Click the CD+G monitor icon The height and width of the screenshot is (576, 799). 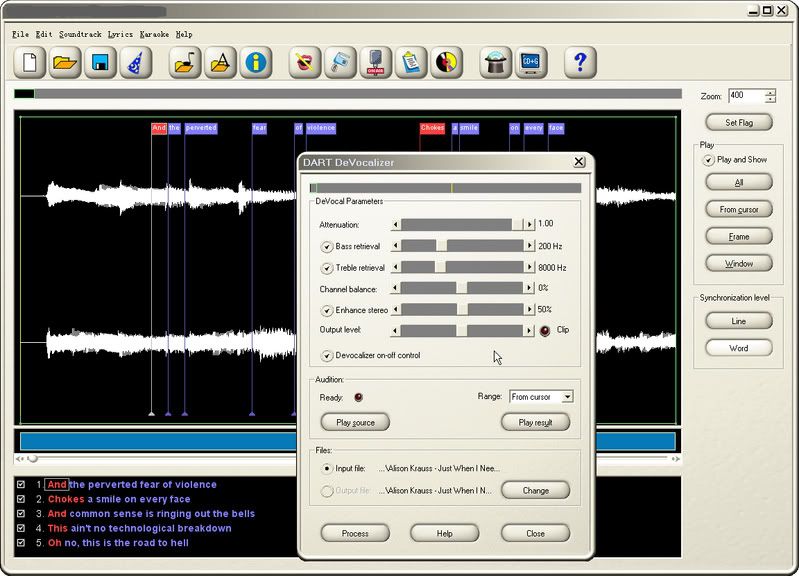click(x=531, y=63)
